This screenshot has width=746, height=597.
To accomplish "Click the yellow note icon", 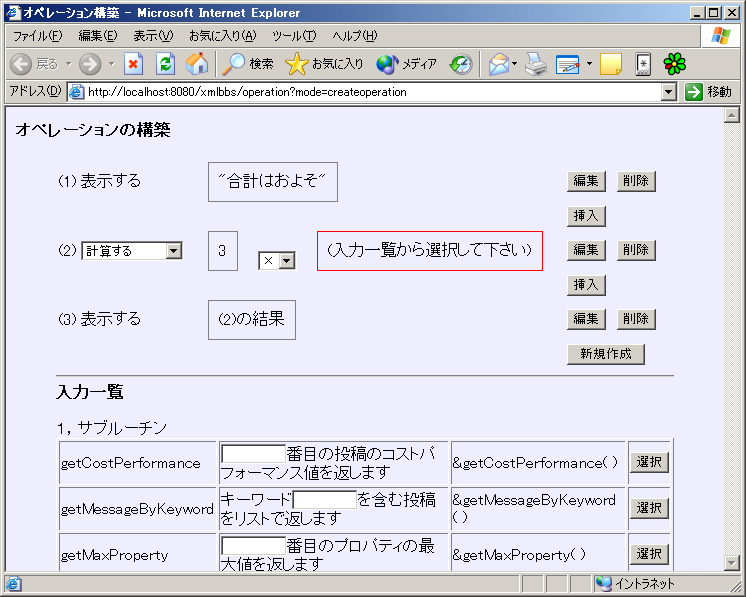I will [x=611, y=64].
